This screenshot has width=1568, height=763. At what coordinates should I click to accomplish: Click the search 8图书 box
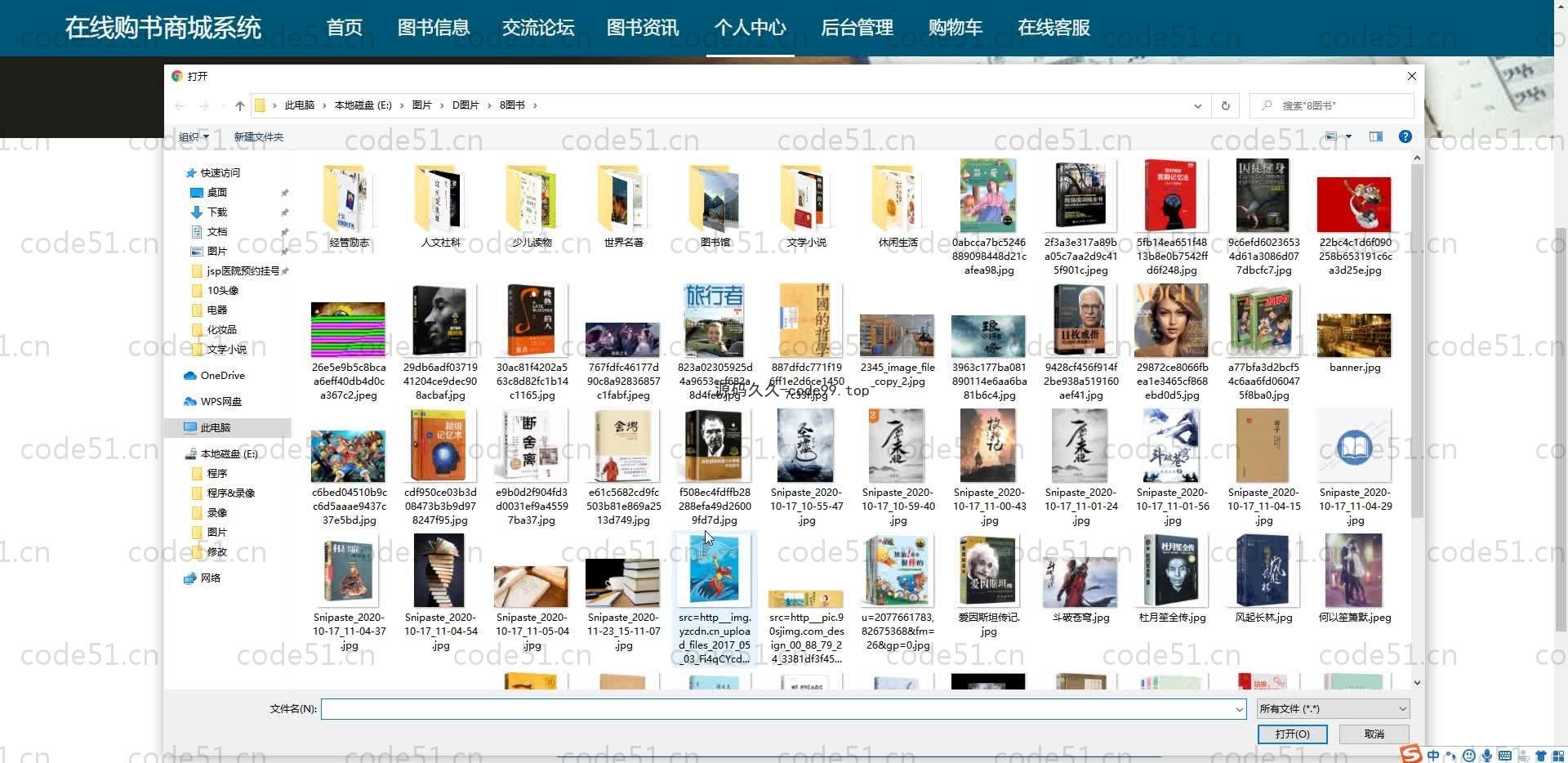1332,105
